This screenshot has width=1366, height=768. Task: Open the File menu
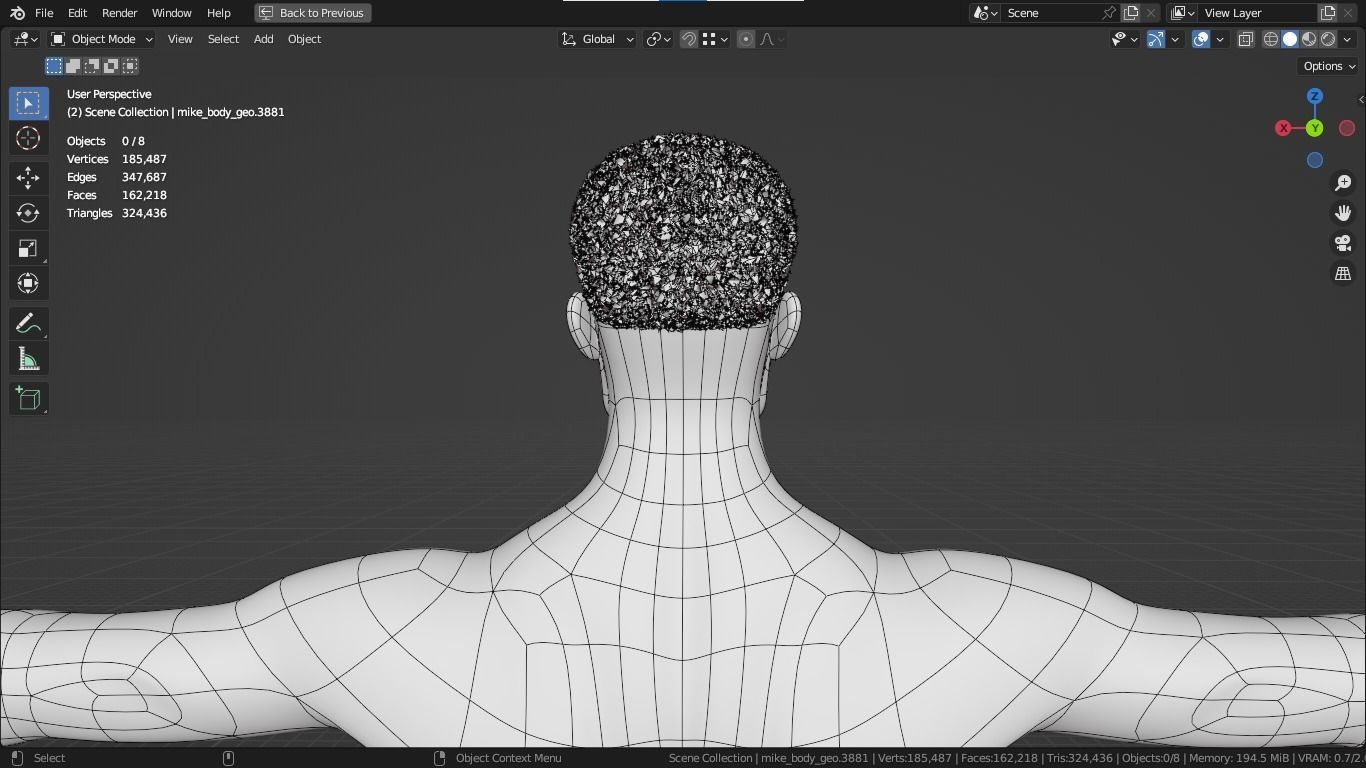44,13
